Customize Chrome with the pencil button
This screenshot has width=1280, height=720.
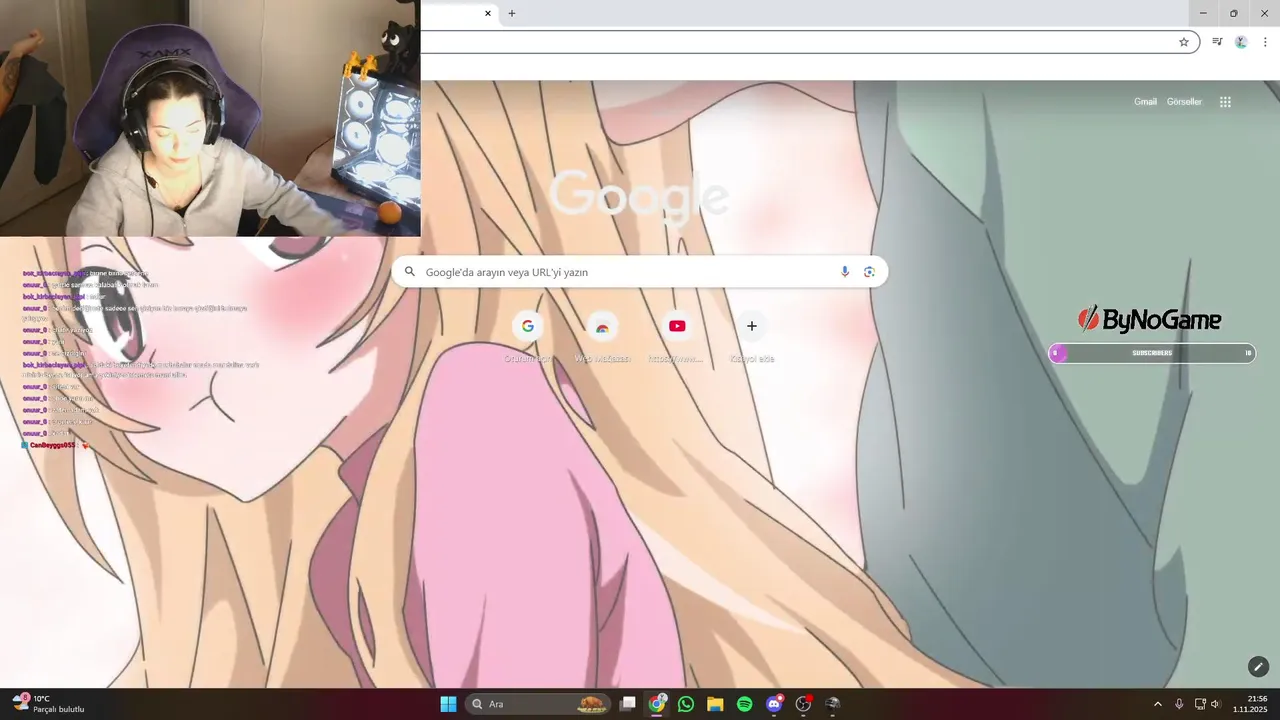tap(1258, 666)
